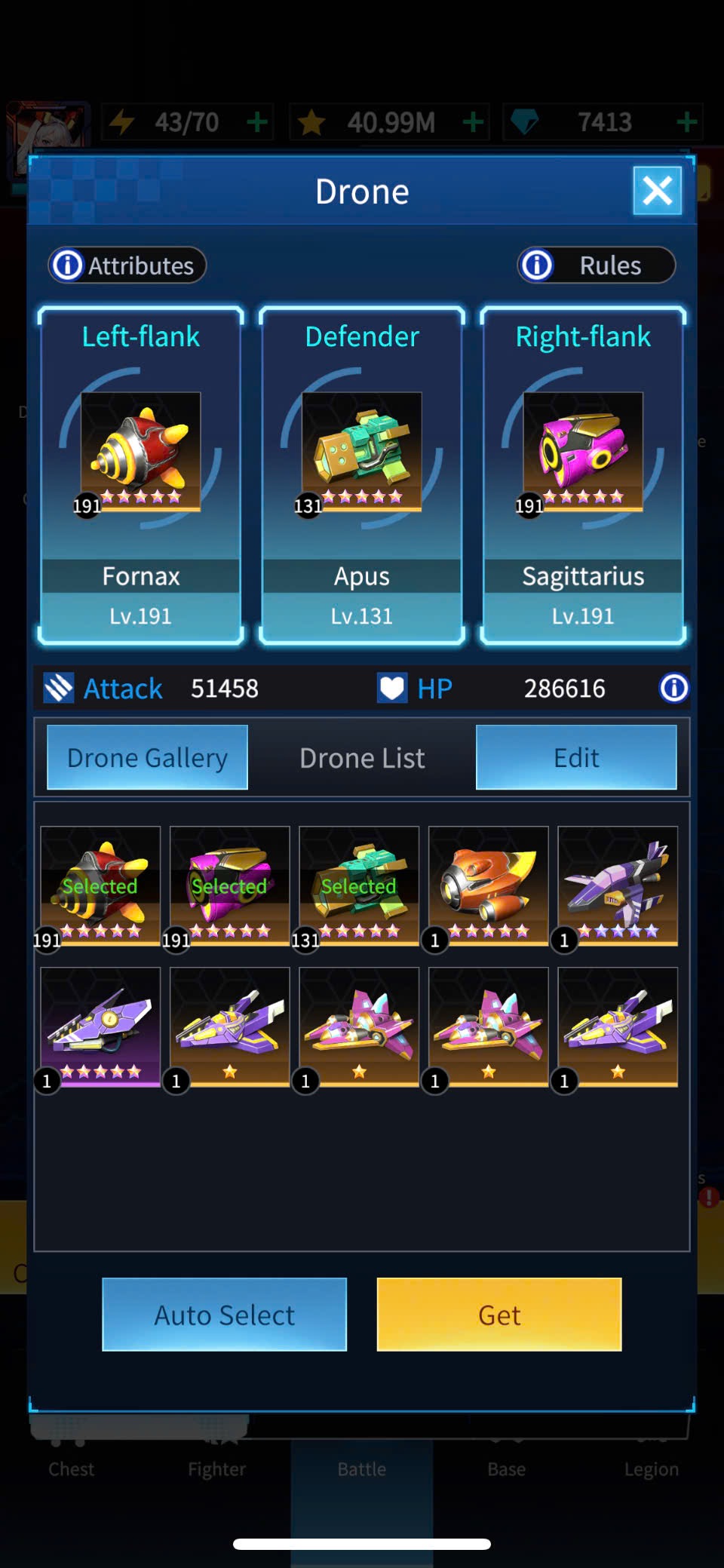Tap the plus icon next to energy 43/70
Viewport: 724px width, 1568px height.
coord(257,121)
